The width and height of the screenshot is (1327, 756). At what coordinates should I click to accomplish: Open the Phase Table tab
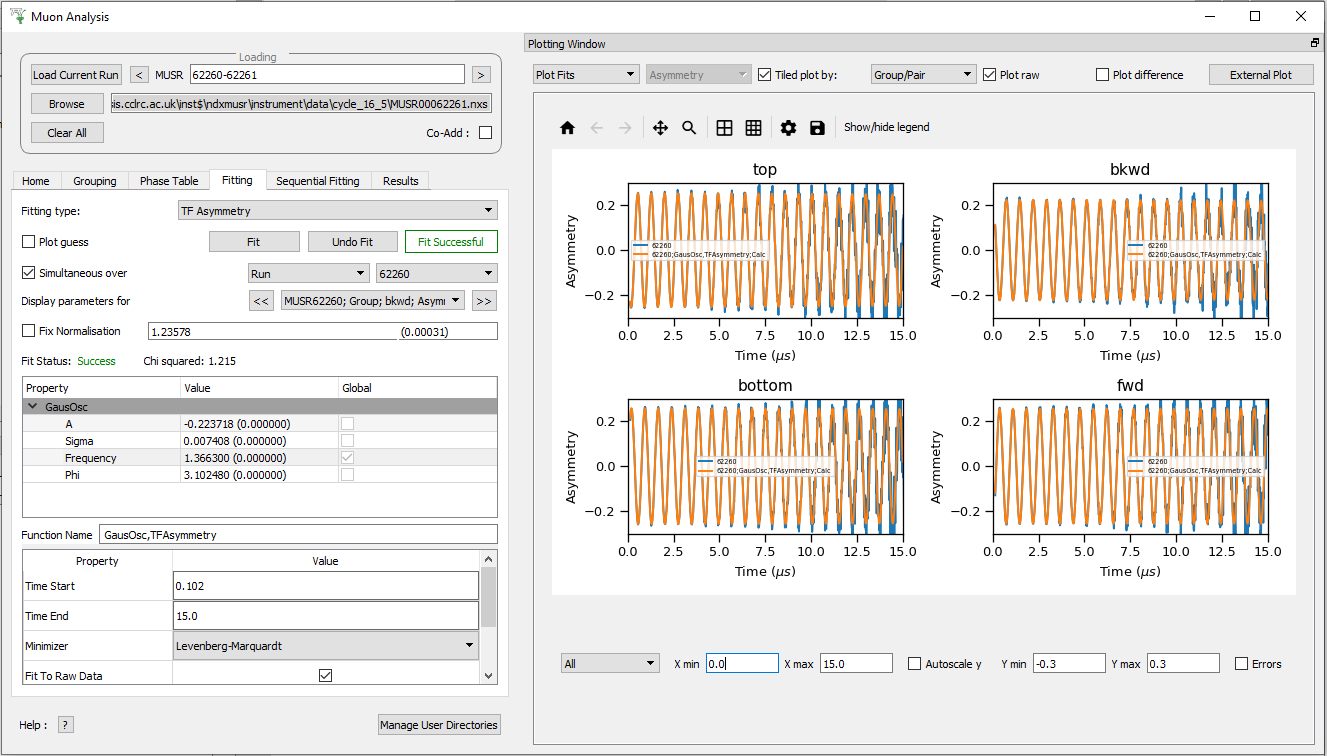pyautogui.click(x=168, y=181)
